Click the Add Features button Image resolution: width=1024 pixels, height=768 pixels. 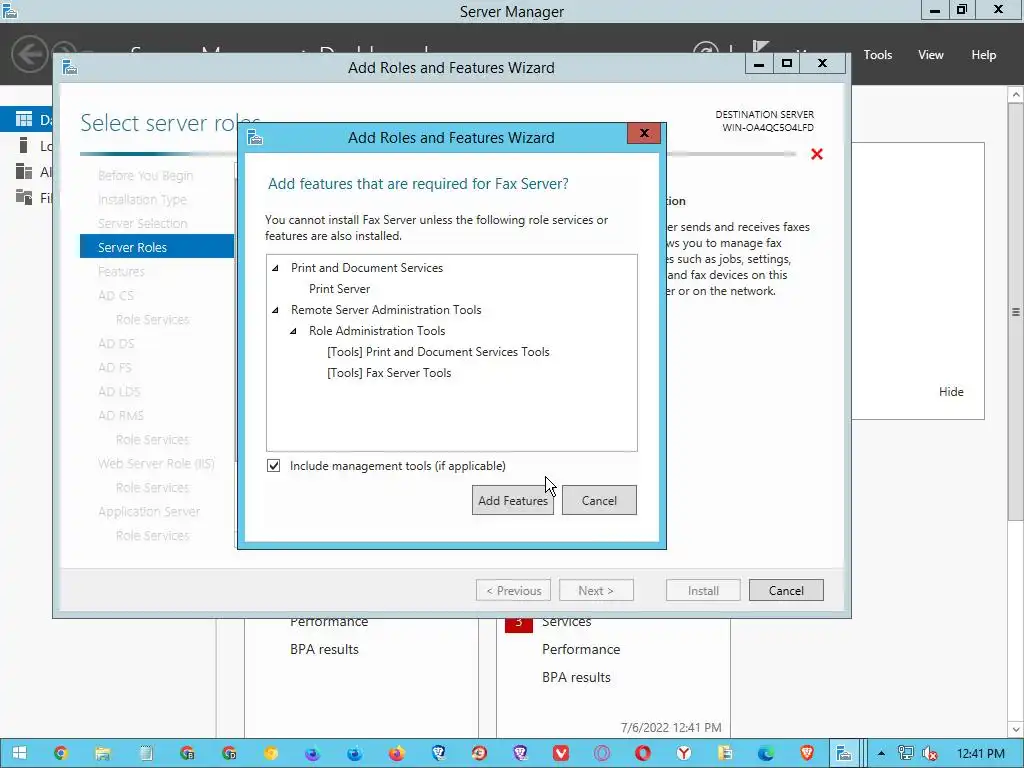click(513, 500)
